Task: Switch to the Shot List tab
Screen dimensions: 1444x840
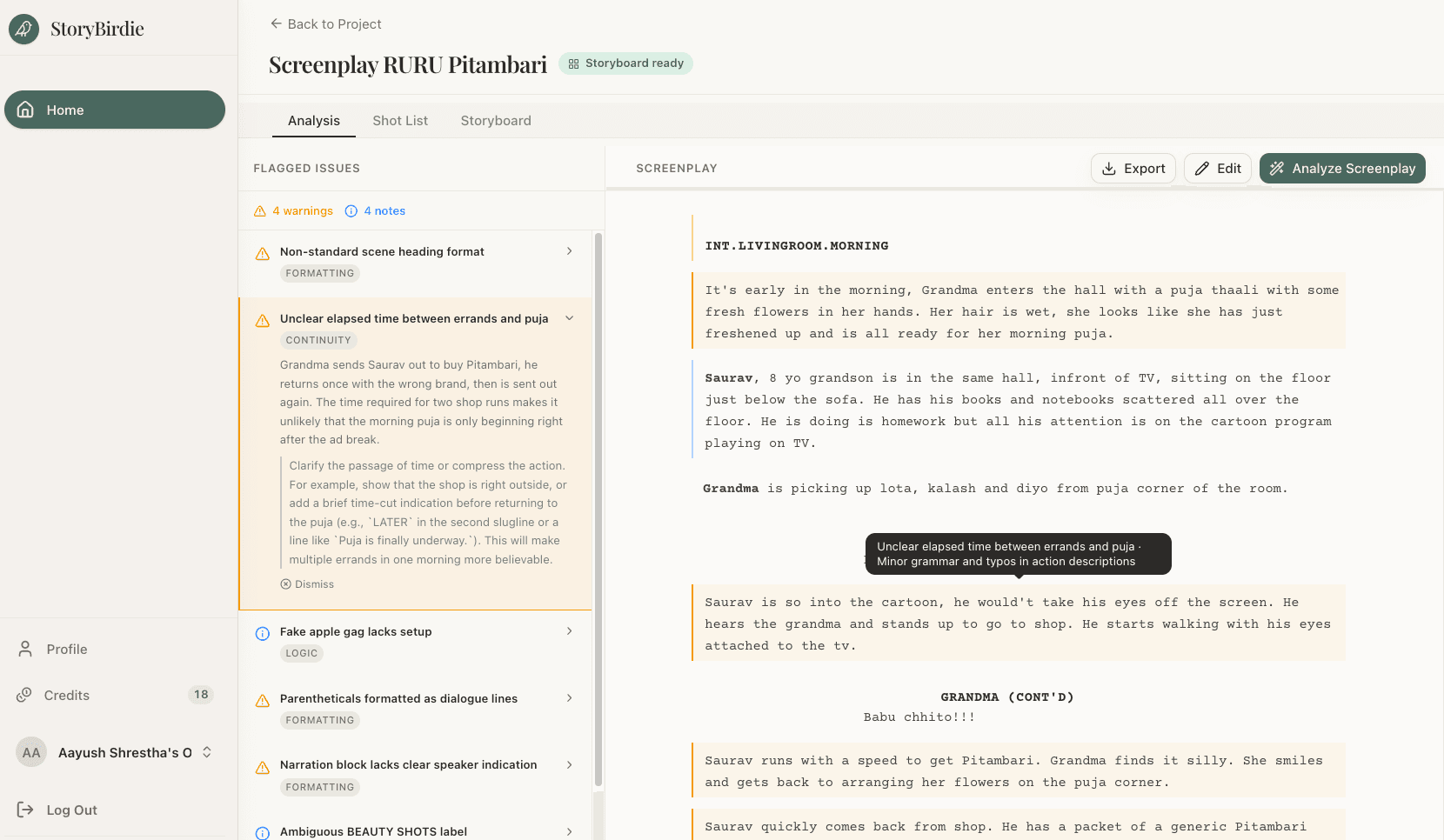Action: (400, 120)
